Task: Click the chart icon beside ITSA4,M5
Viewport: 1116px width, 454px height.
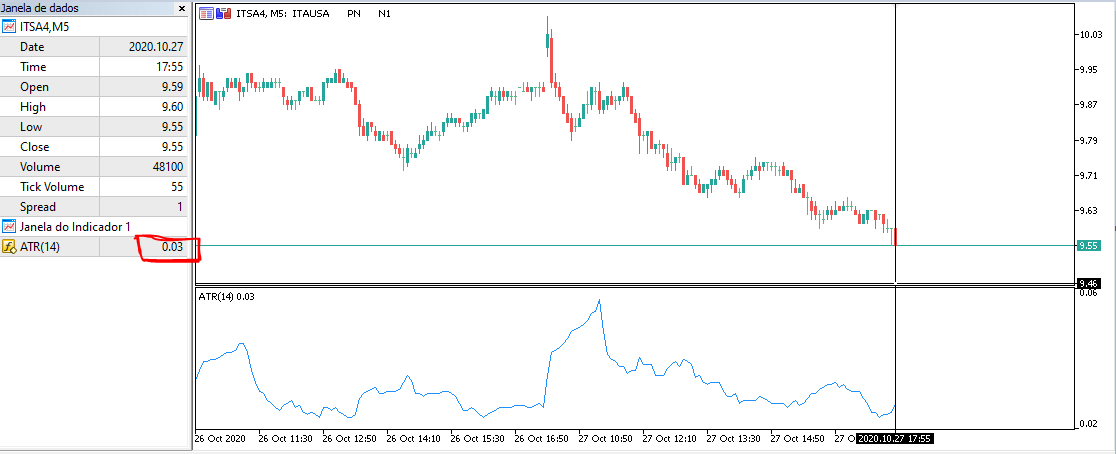Action: [9, 27]
